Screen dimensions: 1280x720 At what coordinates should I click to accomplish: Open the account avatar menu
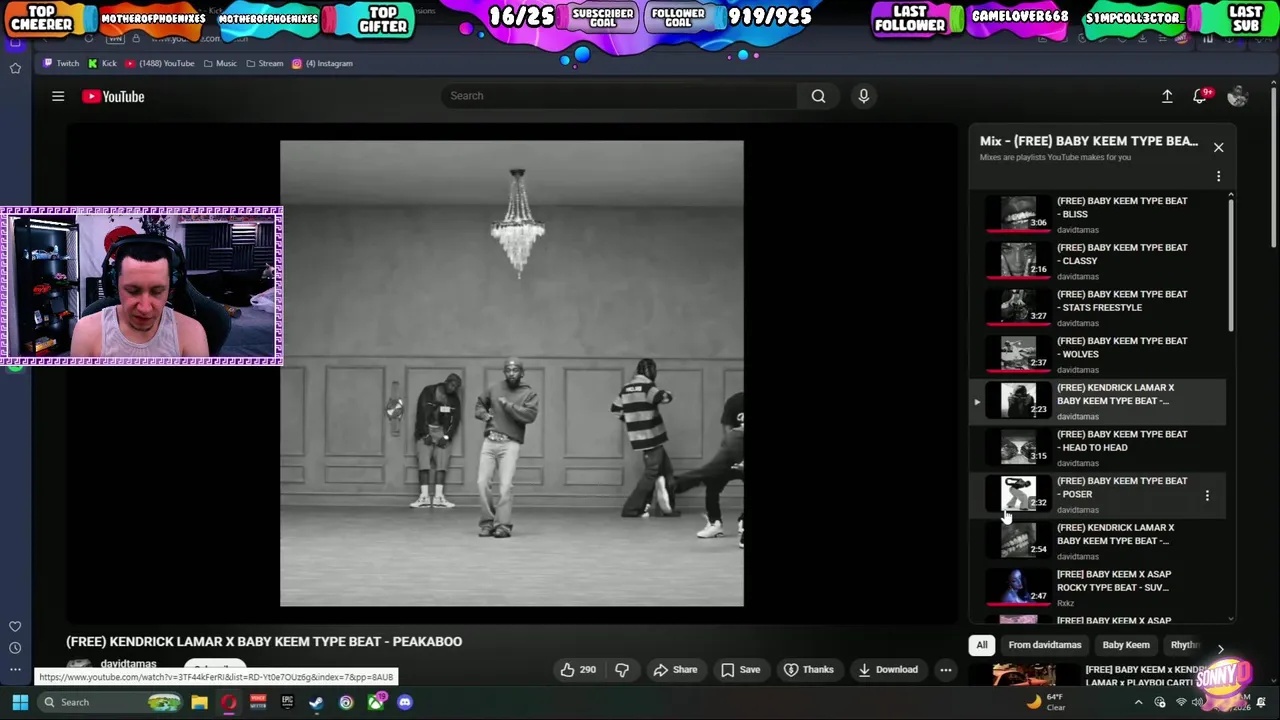pos(1237,96)
